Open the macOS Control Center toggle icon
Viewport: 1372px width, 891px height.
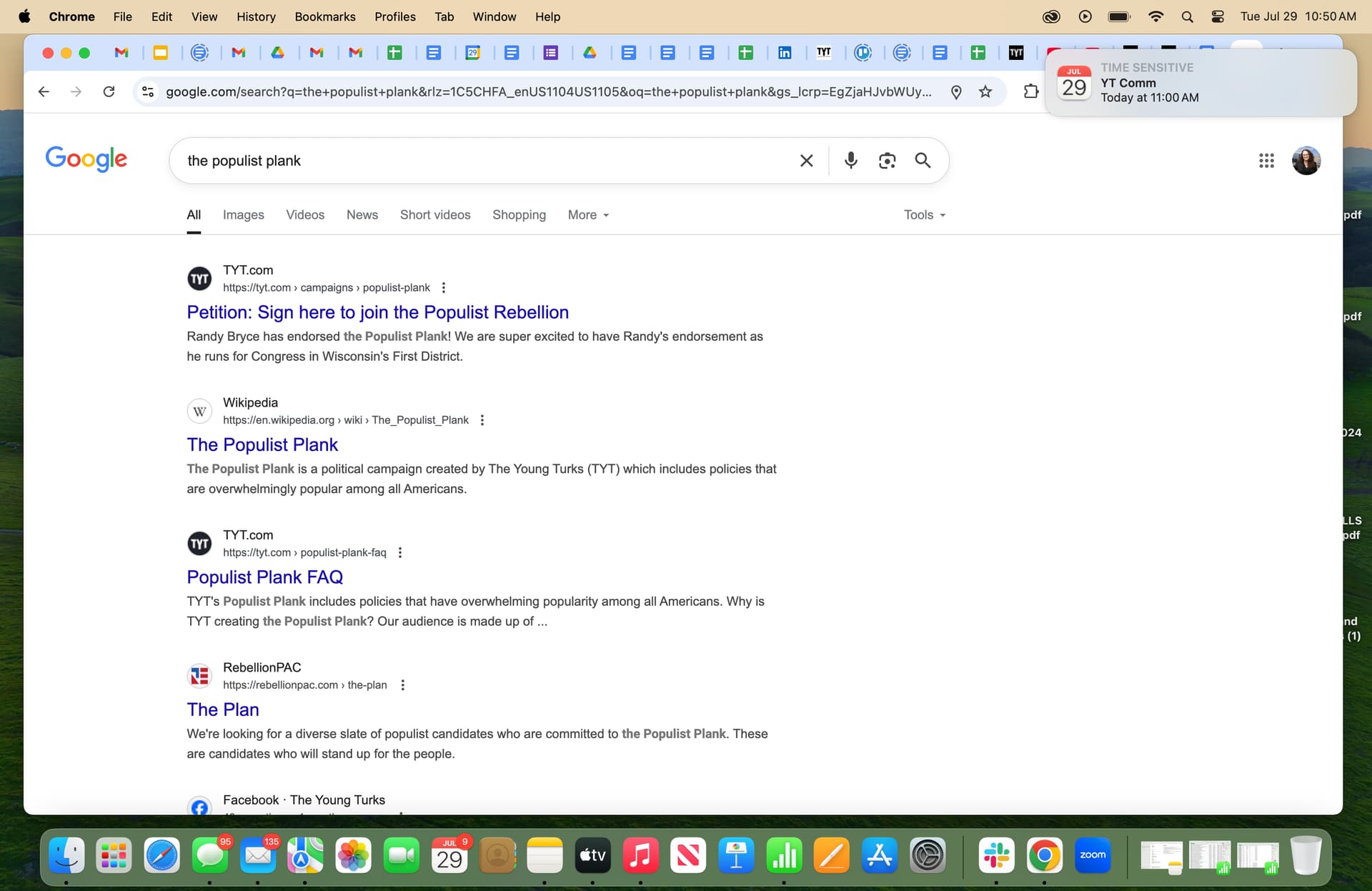tap(1218, 16)
